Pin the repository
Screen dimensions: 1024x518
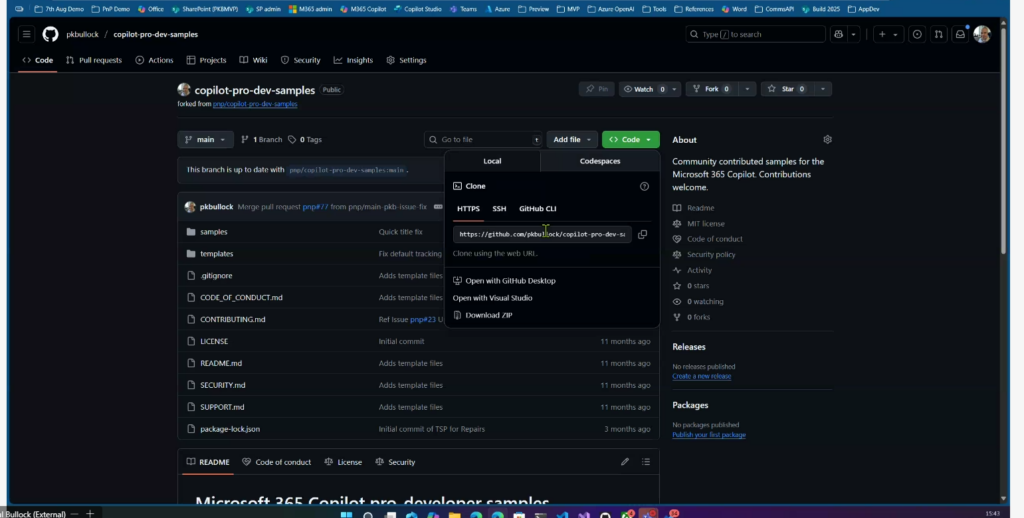(x=596, y=89)
